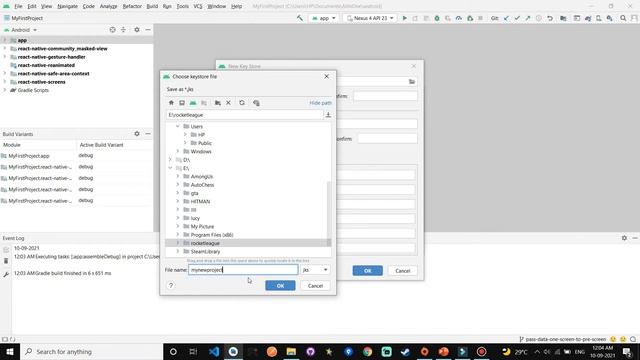The image size is (640, 360).
Task: Open the app run configuration dropdown
Action: pyautogui.click(x=324, y=18)
